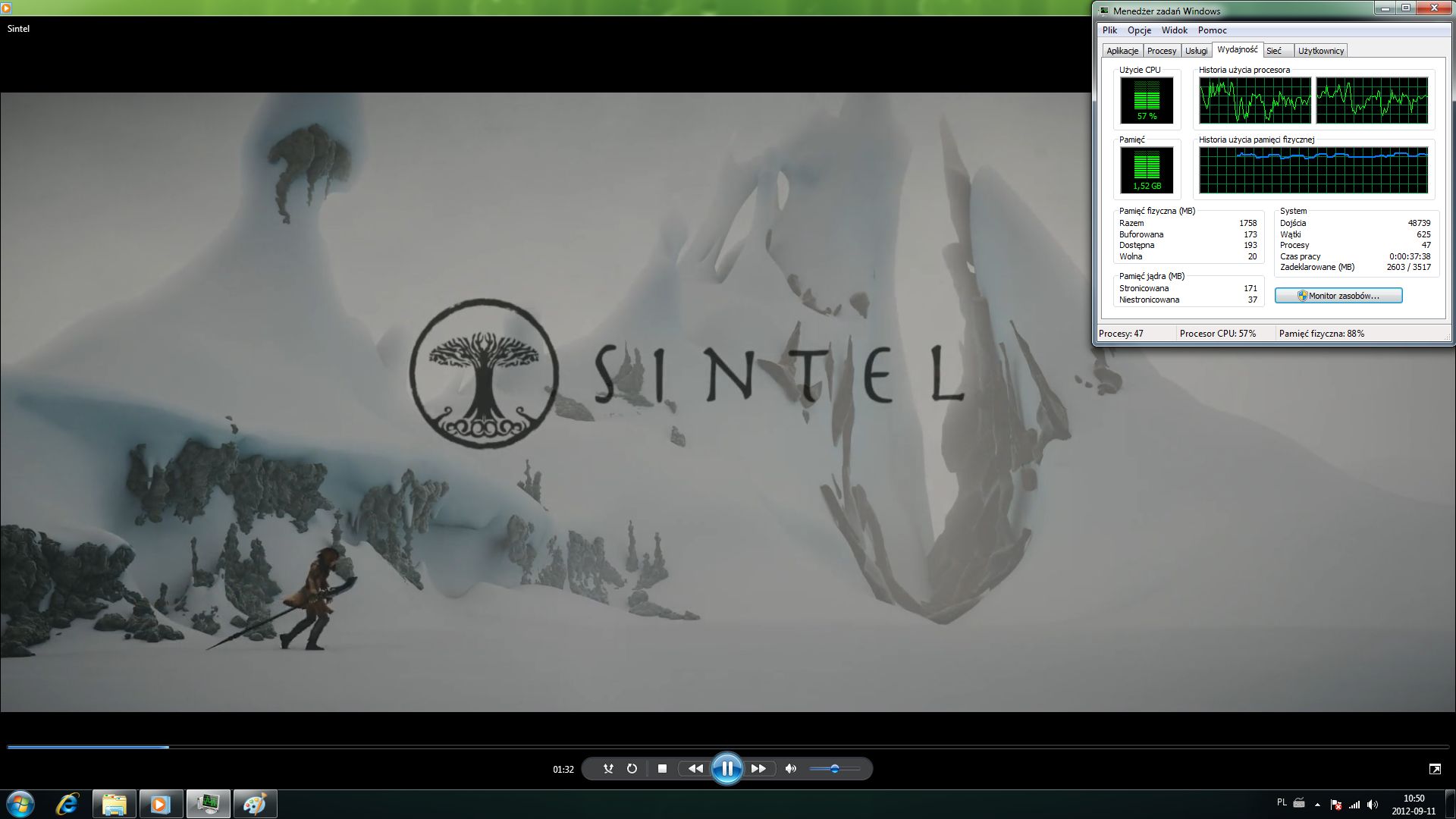
Task: Mute the media player volume
Action: point(791,769)
